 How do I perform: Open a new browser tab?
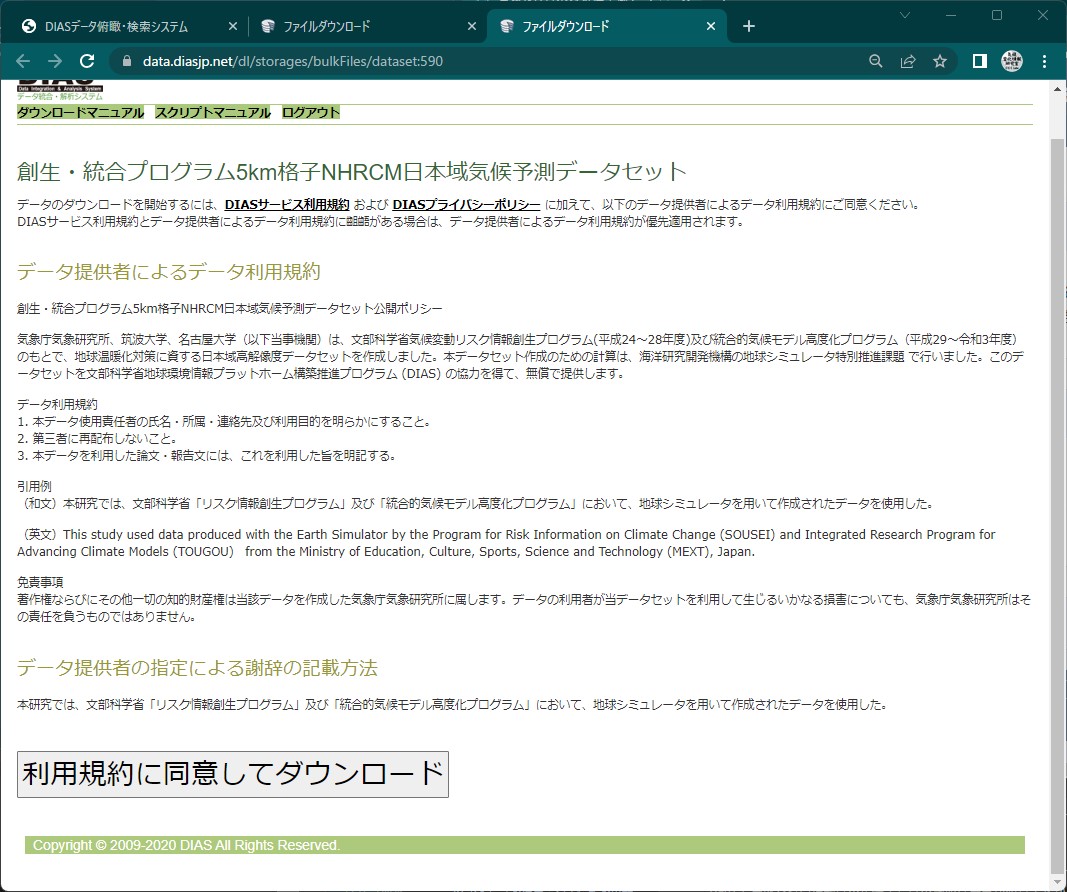click(x=749, y=26)
